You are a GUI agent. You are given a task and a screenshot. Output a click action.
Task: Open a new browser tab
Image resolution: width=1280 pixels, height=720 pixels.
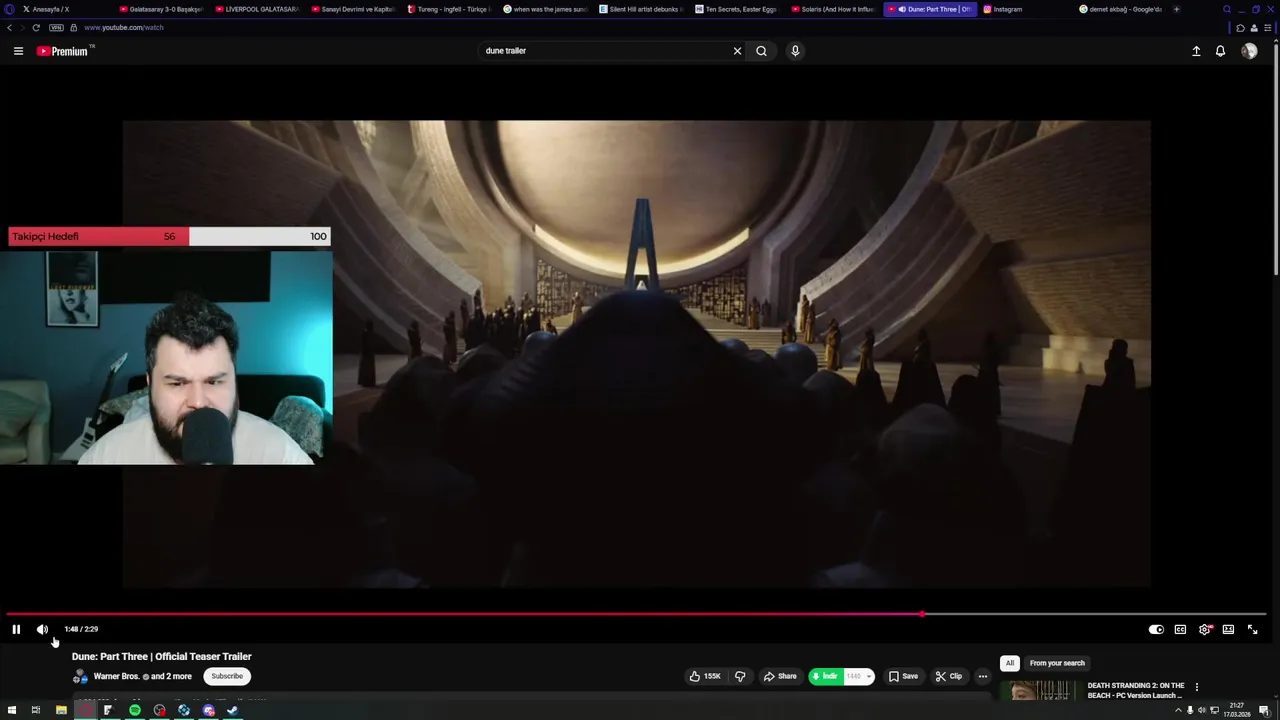point(1176,9)
